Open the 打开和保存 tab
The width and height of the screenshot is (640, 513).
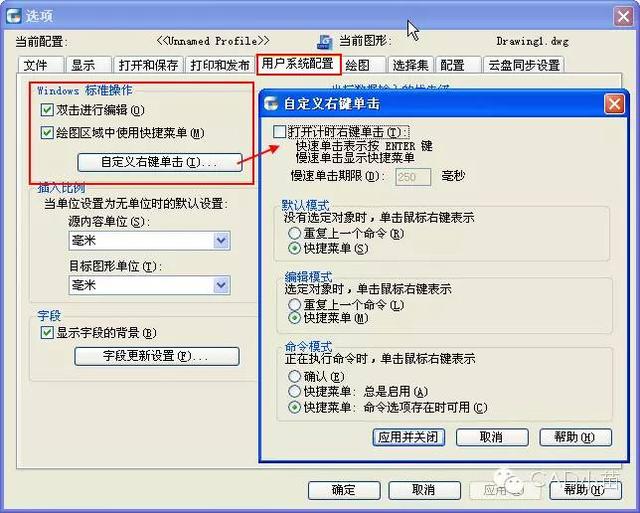pyautogui.click(x=148, y=65)
